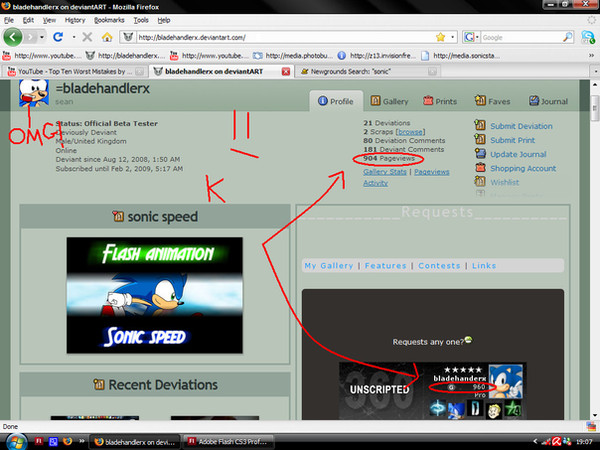Close the bladehandlerx on deviantART tab
Screen dimensions: 600x450
coord(285,72)
